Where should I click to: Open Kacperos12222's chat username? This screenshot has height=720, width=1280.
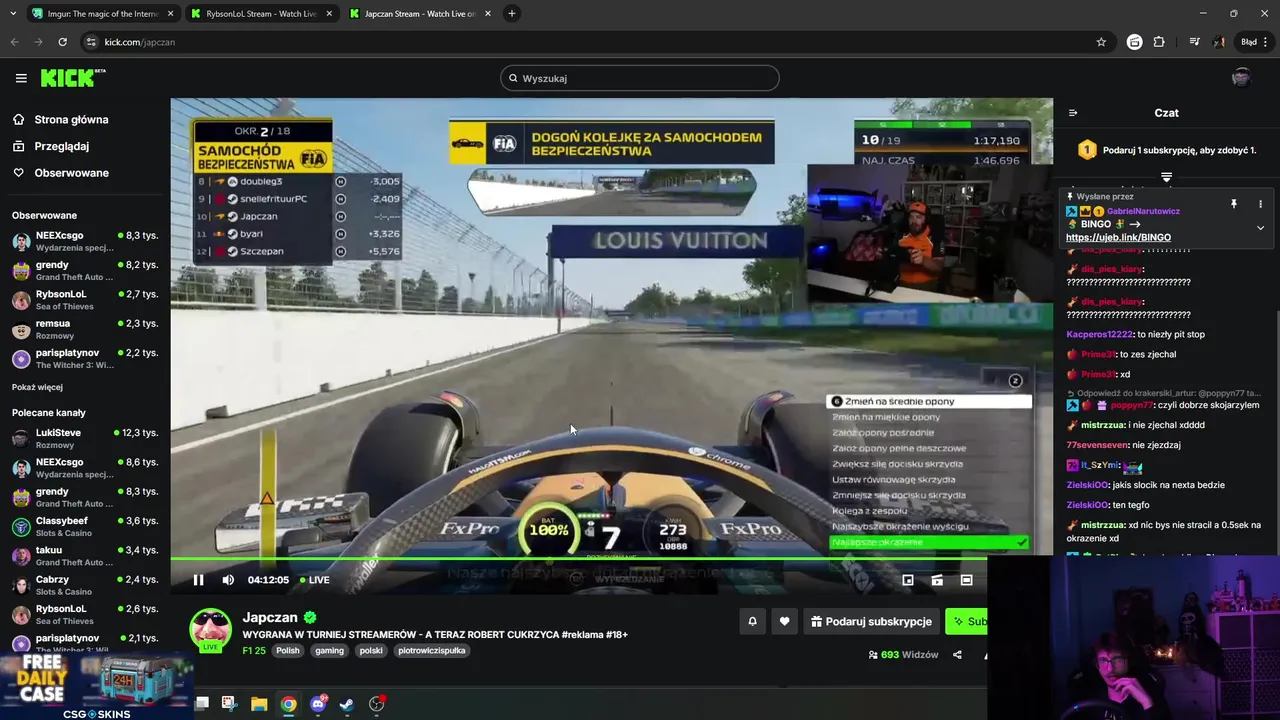click(1100, 334)
